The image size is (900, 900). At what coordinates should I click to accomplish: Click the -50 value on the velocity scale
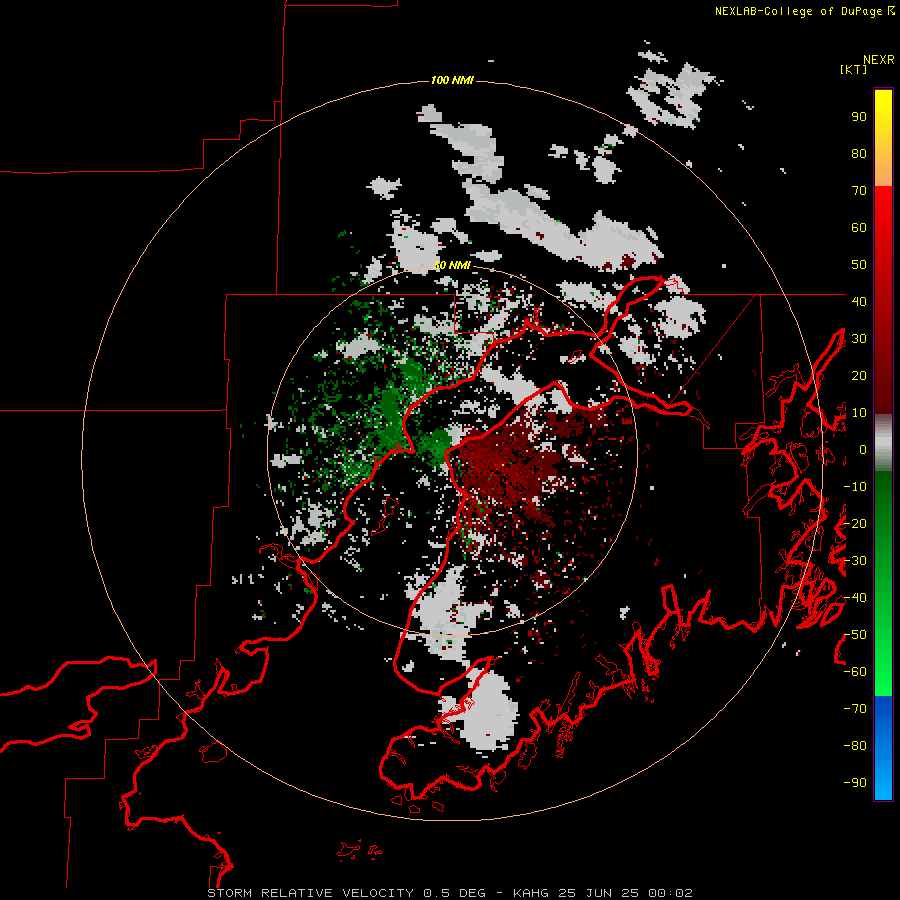pyautogui.click(x=855, y=635)
